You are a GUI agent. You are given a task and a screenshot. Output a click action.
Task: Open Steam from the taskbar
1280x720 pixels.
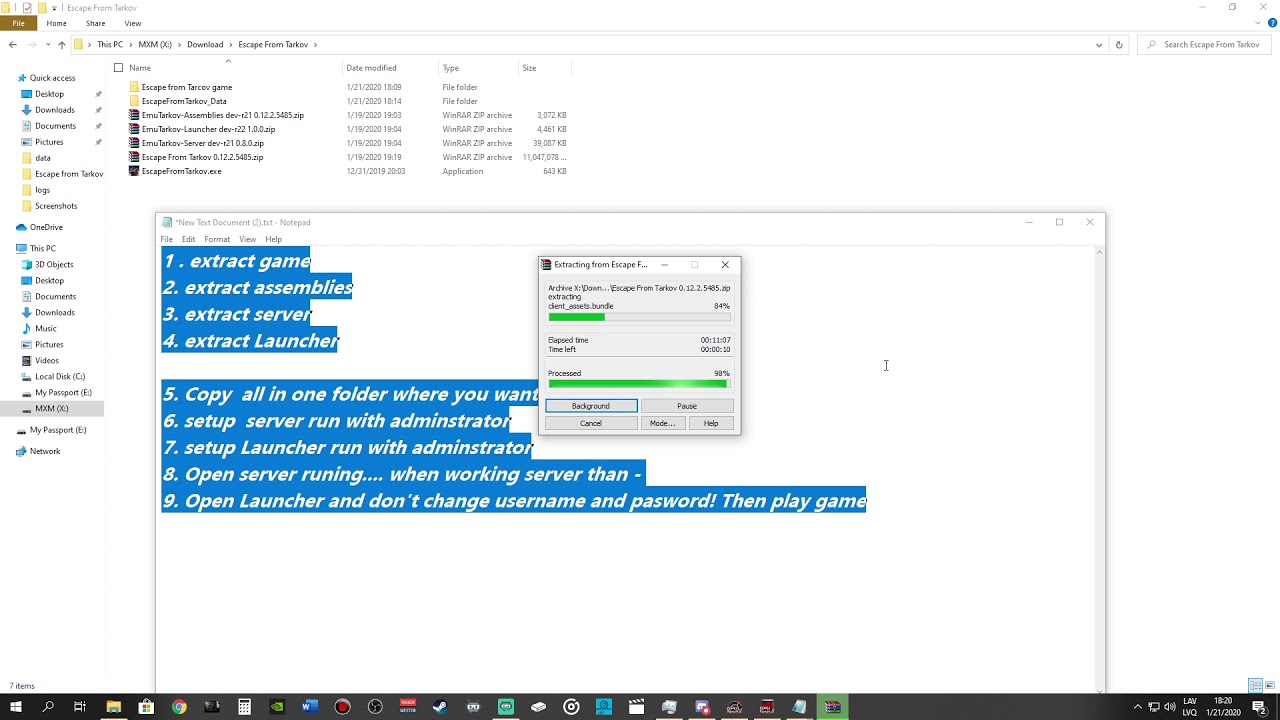coord(440,707)
